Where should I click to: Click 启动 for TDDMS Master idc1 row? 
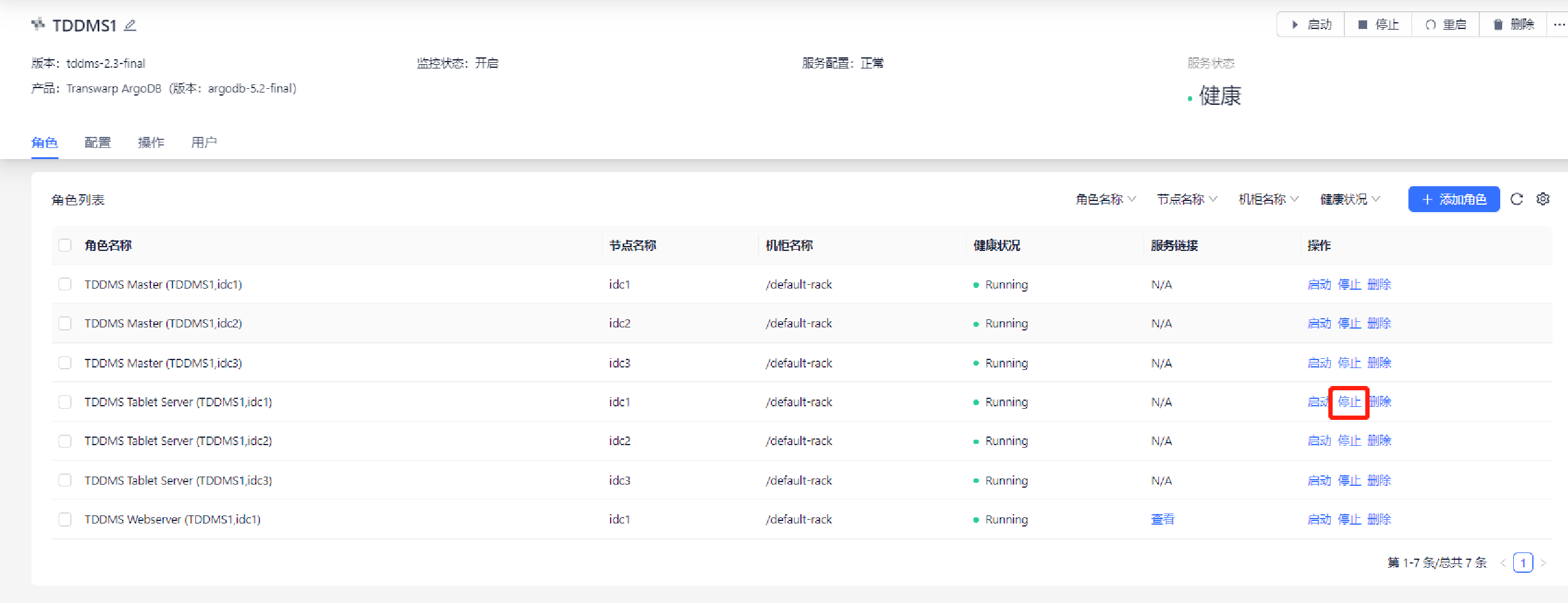1319,284
